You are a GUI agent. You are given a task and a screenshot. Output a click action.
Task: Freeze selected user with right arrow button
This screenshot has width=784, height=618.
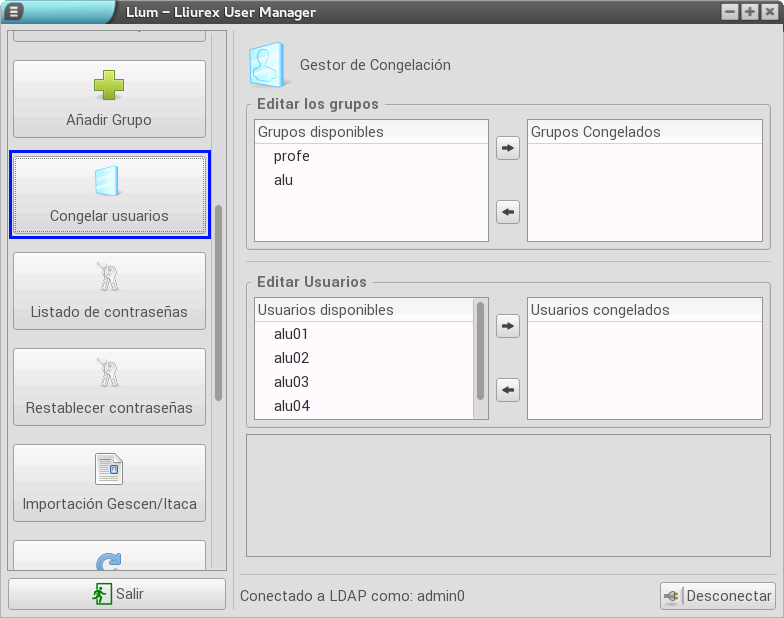click(508, 326)
